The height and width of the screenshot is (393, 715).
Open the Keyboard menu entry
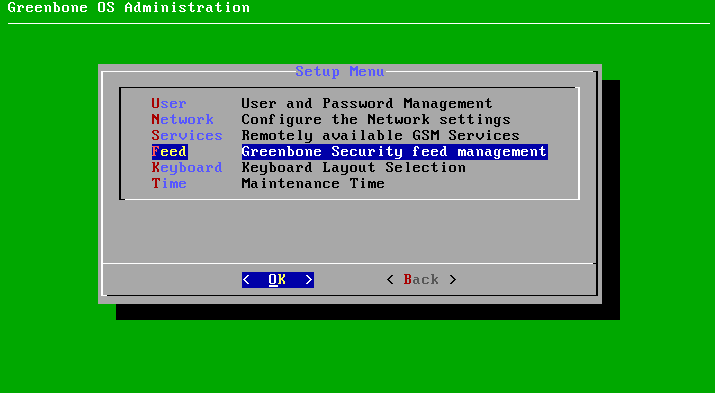pos(187,167)
